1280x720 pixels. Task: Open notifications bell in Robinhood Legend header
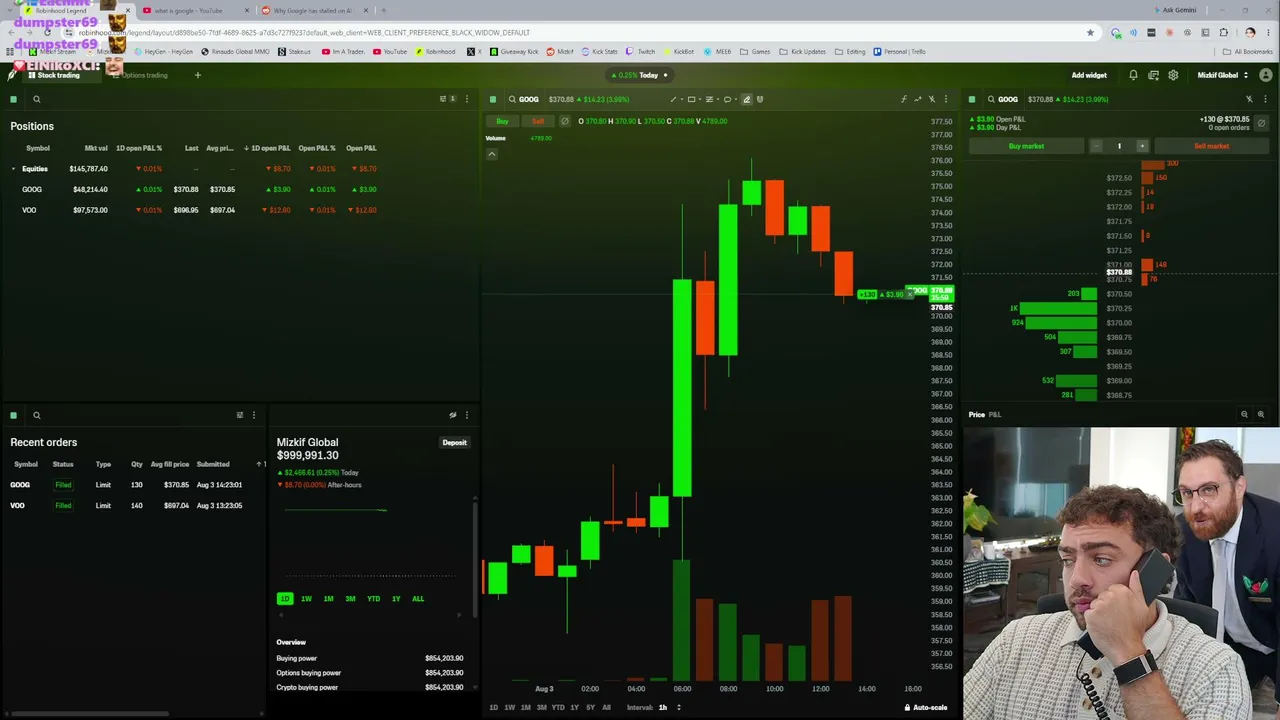[x=1133, y=75]
